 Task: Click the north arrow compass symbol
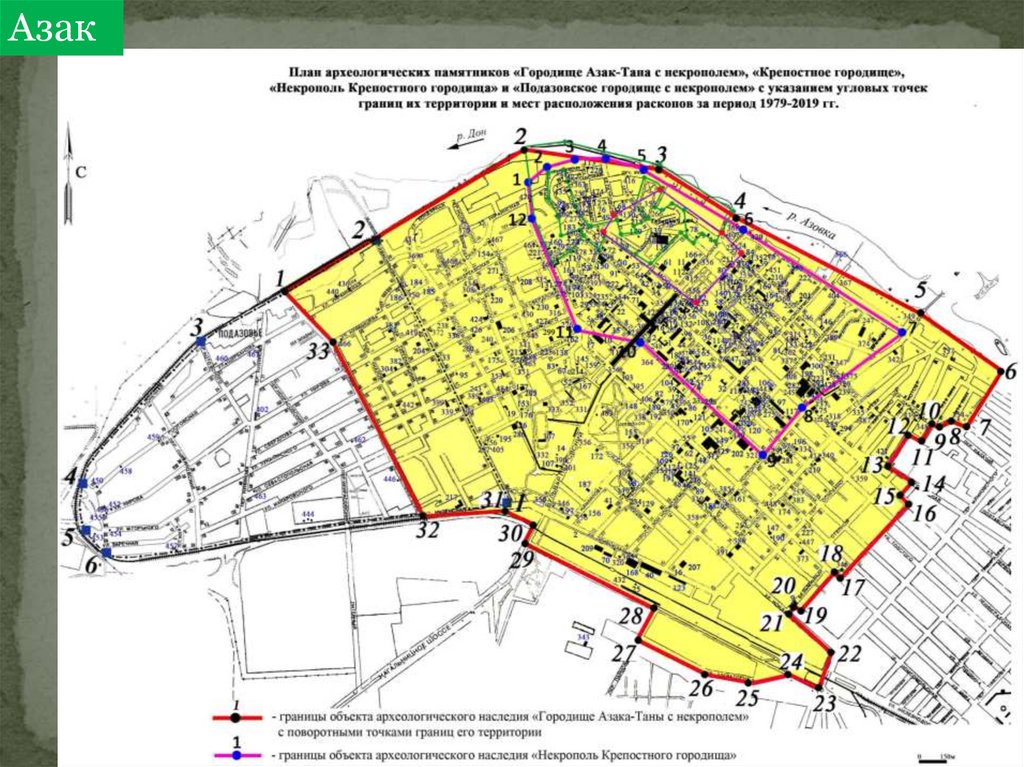[68, 174]
